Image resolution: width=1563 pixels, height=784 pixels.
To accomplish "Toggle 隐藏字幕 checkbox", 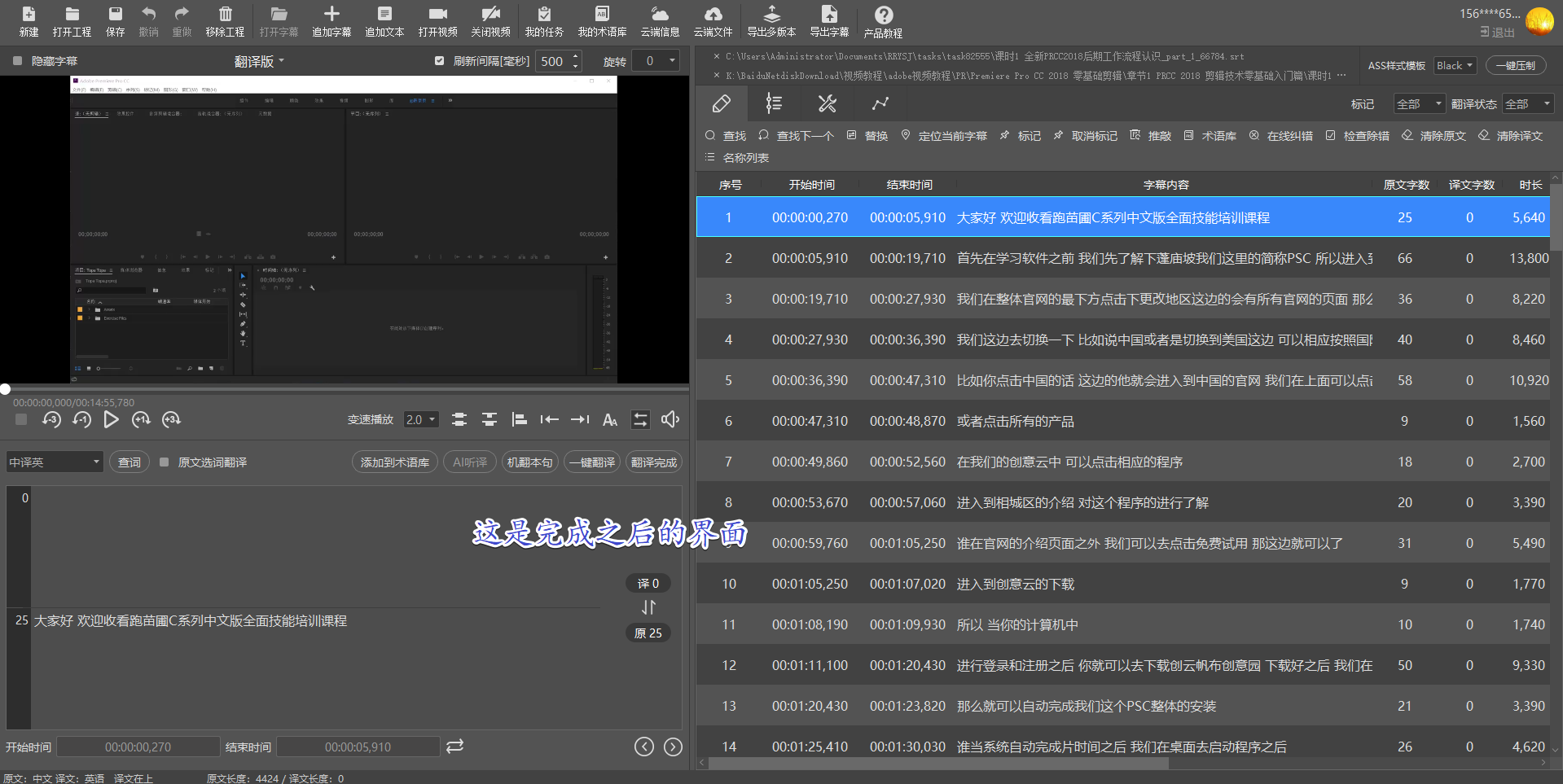I will coord(17,61).
